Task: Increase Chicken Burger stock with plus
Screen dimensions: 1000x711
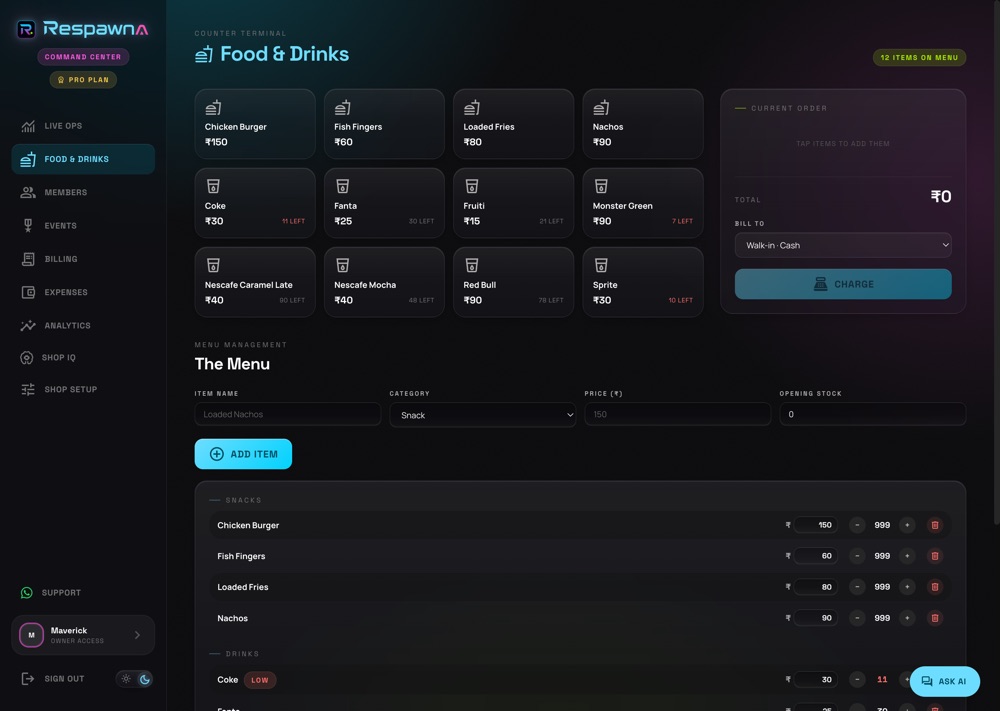Action: click(x=907, y=525)
